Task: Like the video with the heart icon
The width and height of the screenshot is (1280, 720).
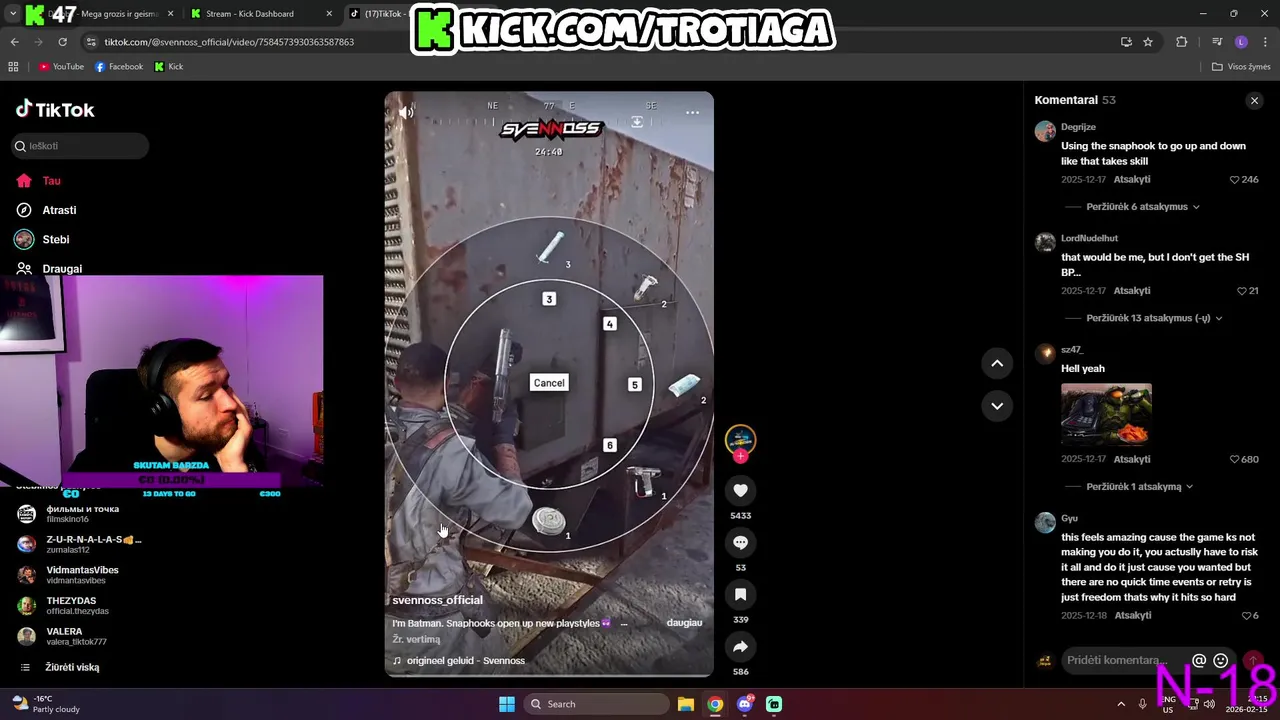Action: click(x=740, y=490)
